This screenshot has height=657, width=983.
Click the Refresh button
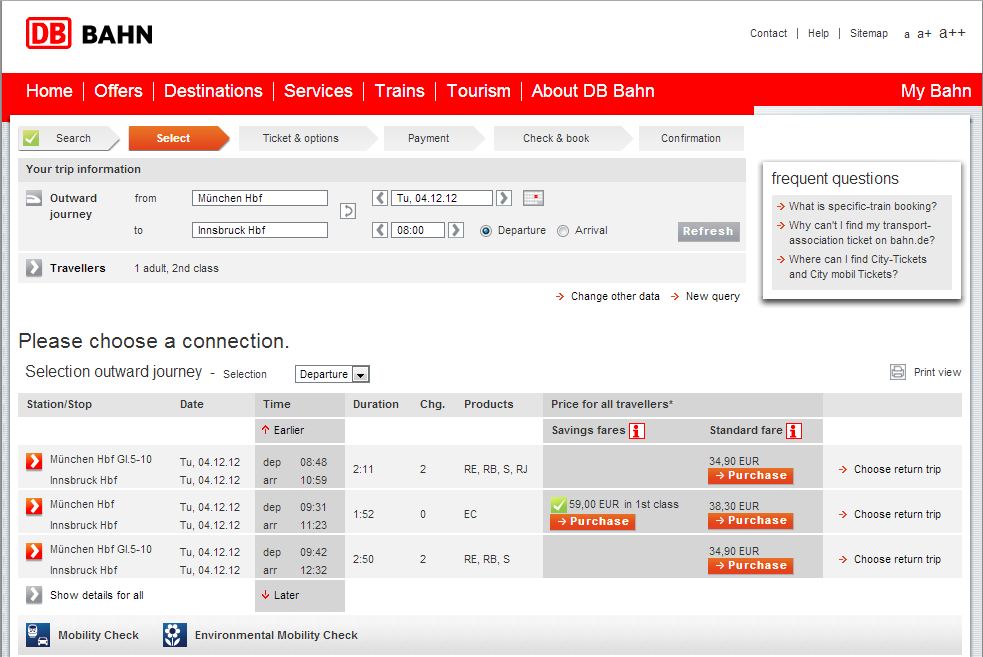pos(708,231)
